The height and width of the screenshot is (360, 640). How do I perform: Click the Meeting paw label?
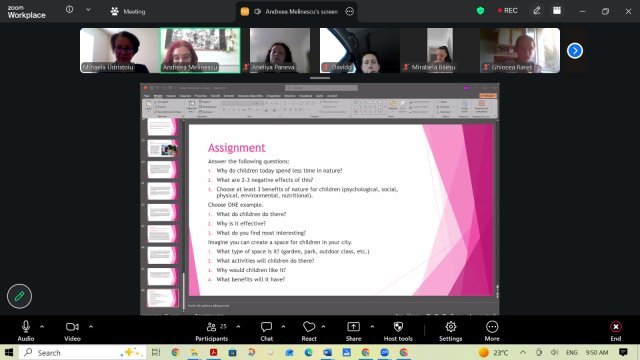pyautogui.click(x=128, y=11)
